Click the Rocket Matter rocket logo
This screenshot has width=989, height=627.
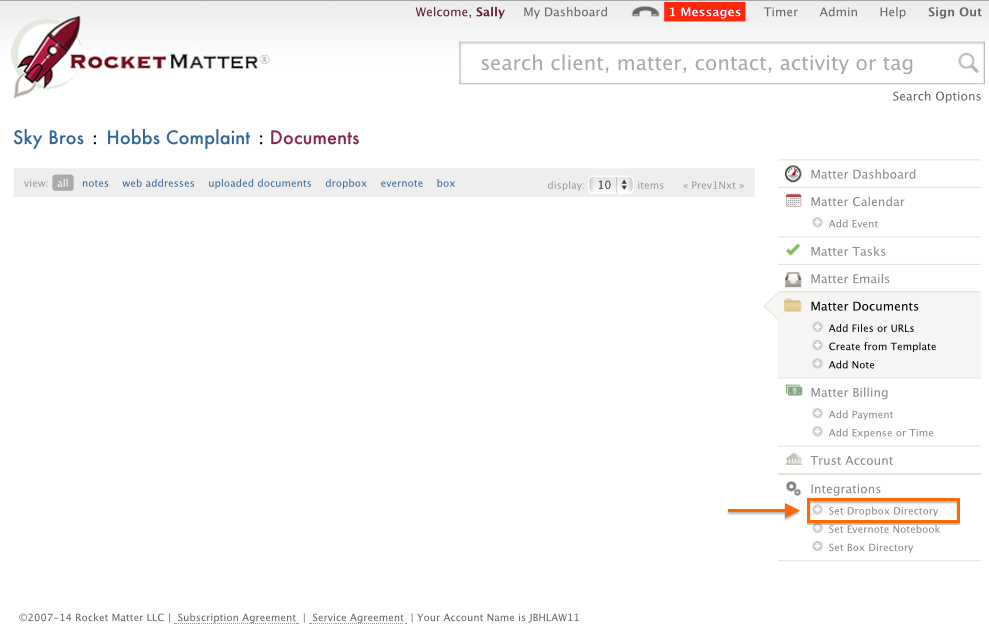click(47, 58)
